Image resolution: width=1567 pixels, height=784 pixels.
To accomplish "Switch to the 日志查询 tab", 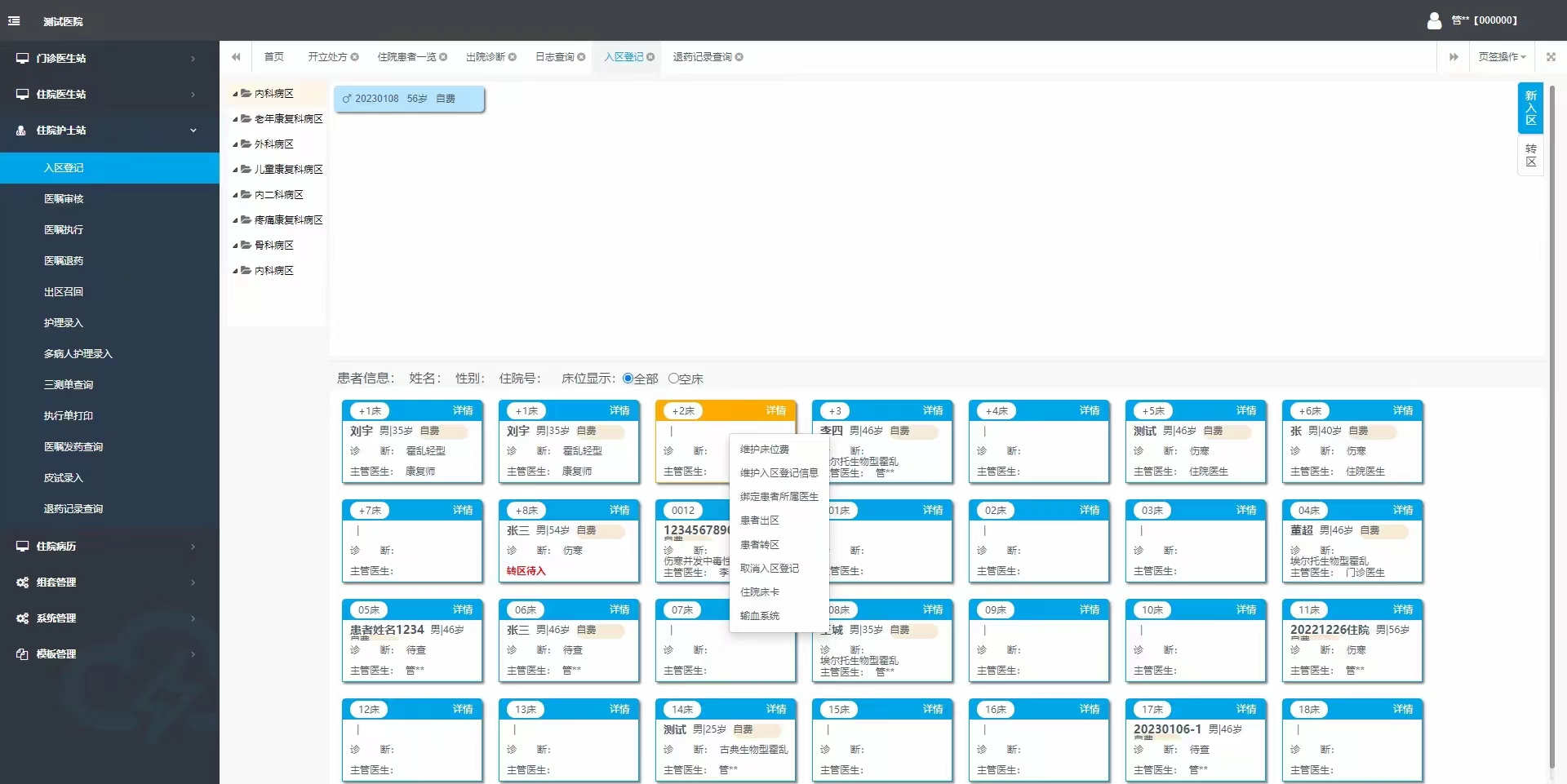I will 555,57.
